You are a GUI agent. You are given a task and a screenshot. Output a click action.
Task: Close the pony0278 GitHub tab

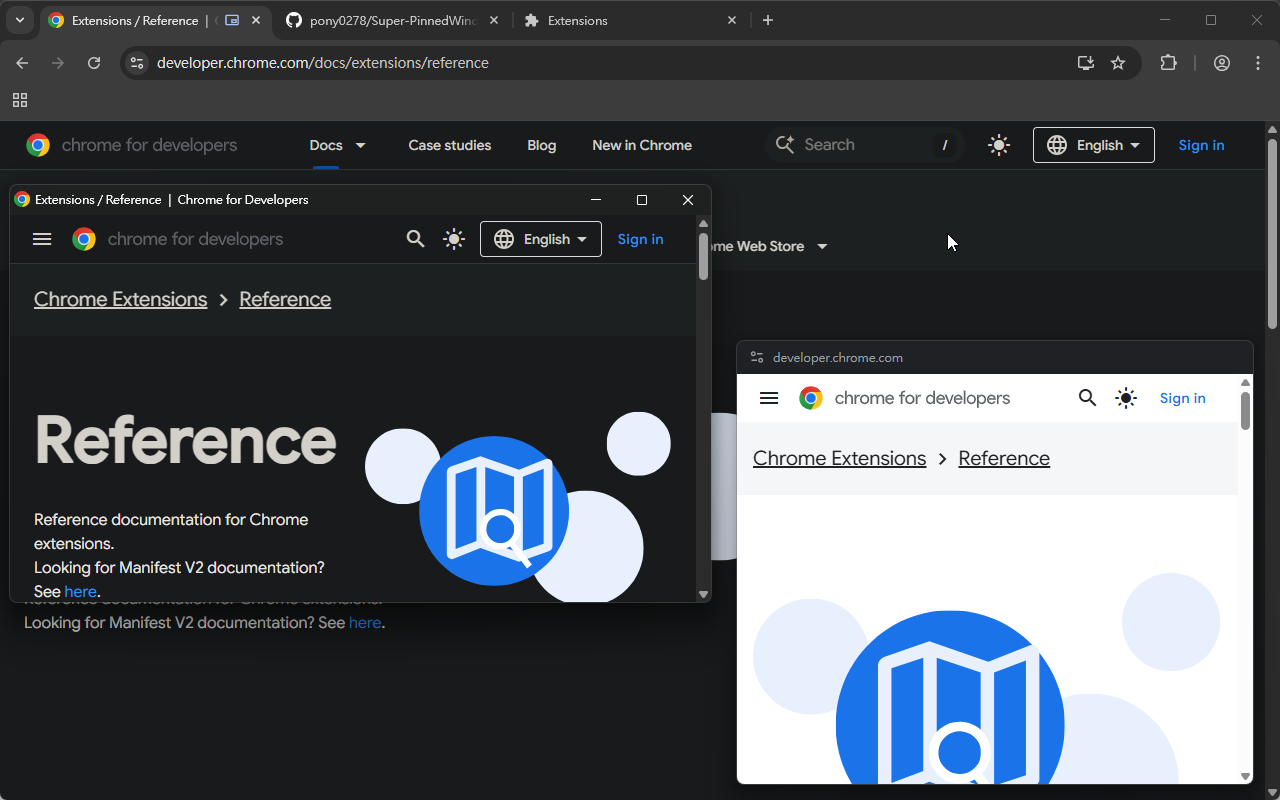pos(494,20)
